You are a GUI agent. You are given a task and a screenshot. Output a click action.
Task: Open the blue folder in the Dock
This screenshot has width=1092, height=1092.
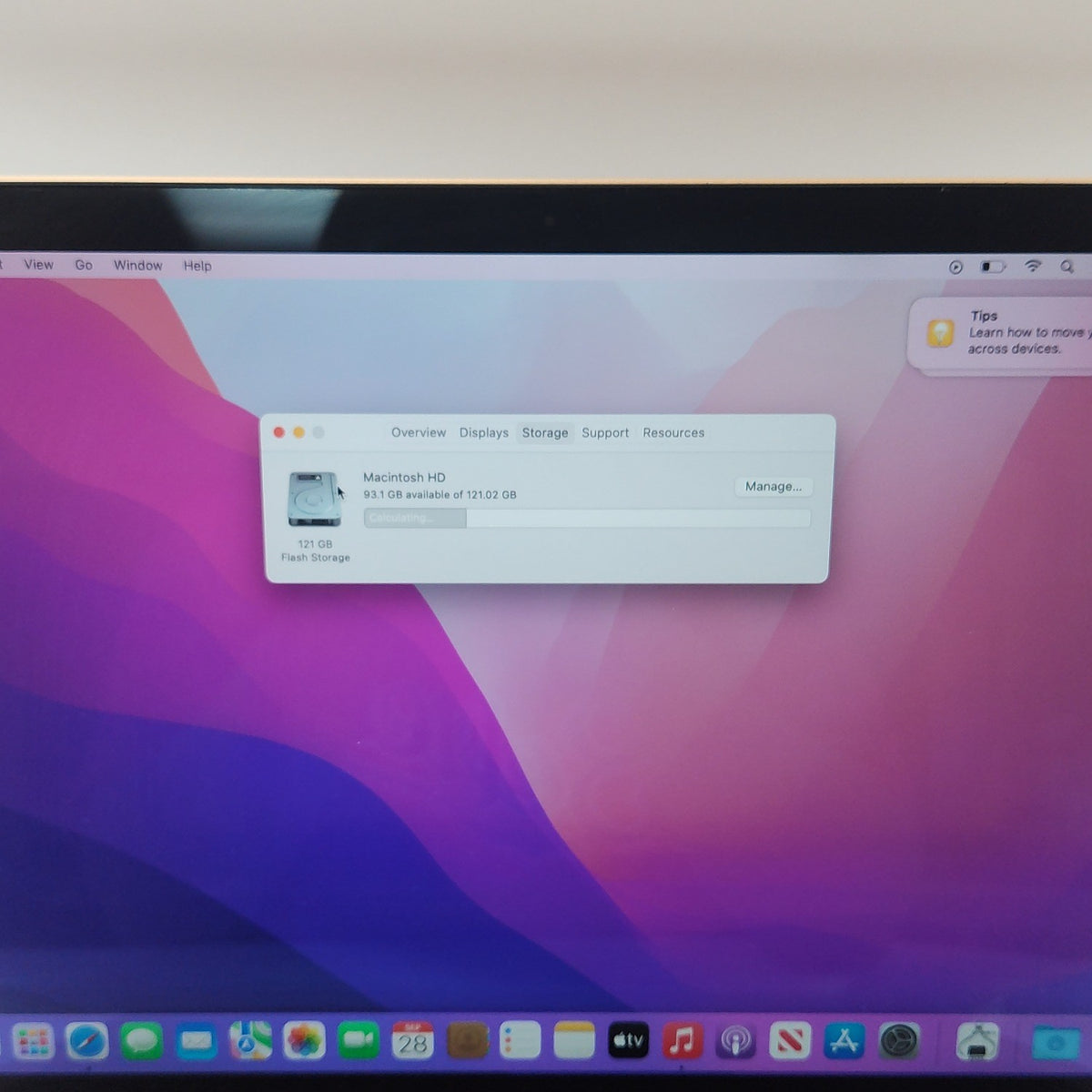tap(1056, 1043)
